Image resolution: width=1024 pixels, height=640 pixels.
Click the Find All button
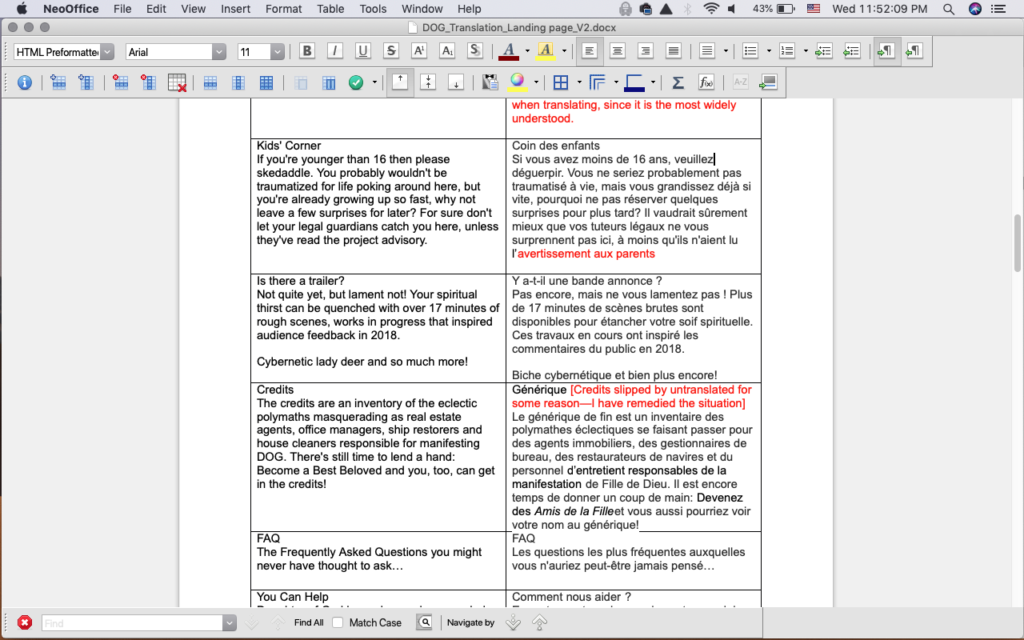(x=308, y=622)
